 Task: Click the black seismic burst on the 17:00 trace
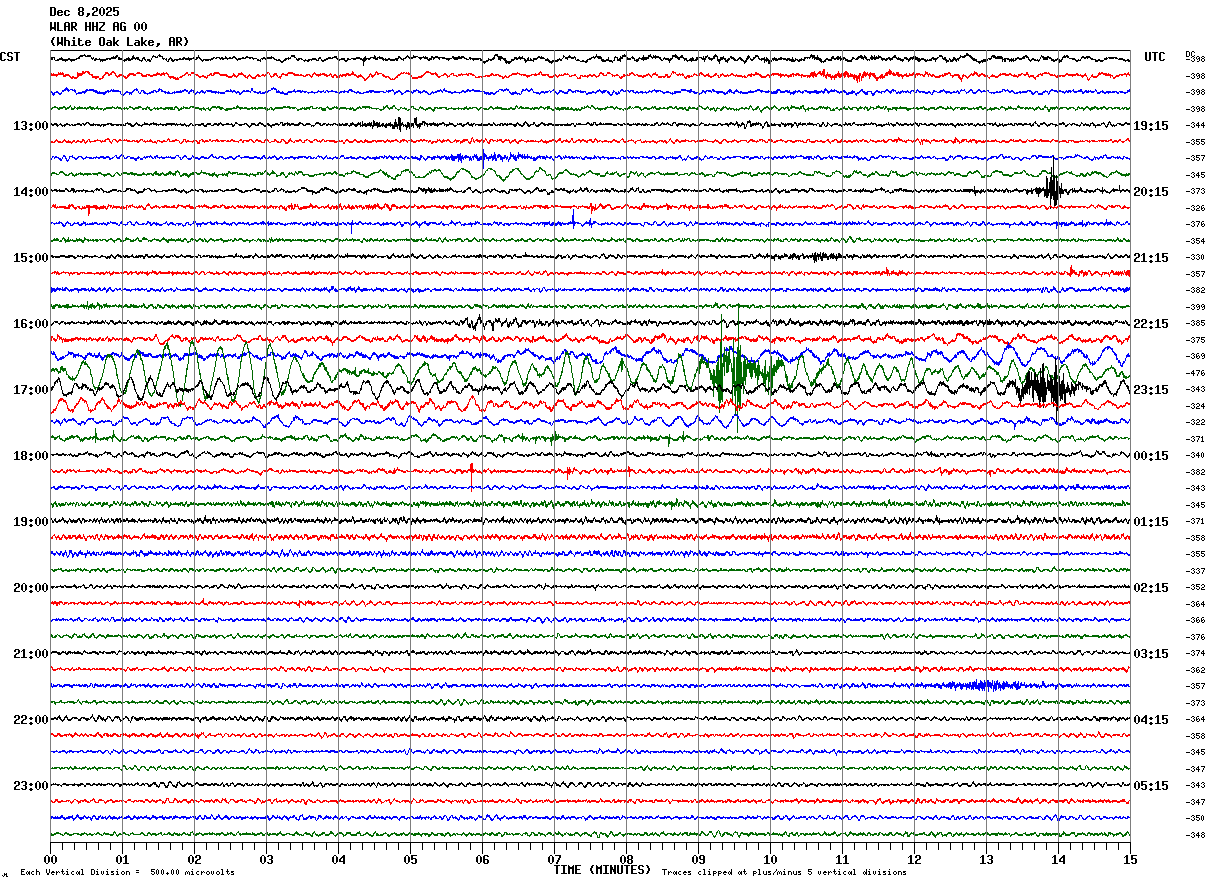1045,385
